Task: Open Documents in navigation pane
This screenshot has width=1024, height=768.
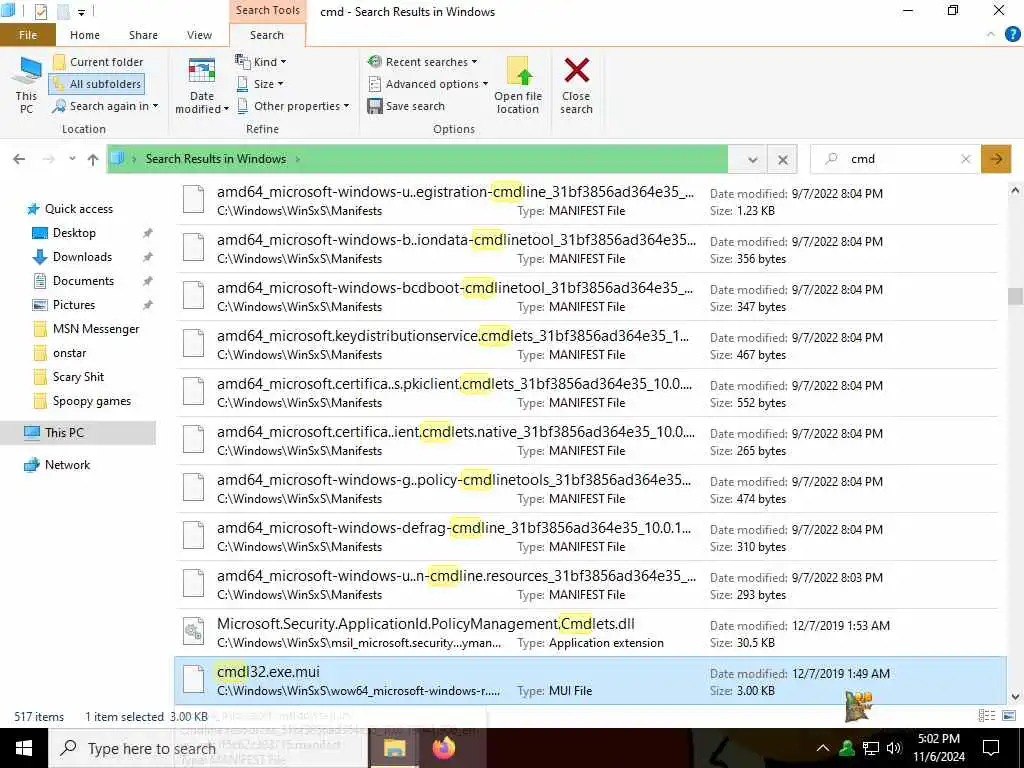Action: (x=83, y=281)
